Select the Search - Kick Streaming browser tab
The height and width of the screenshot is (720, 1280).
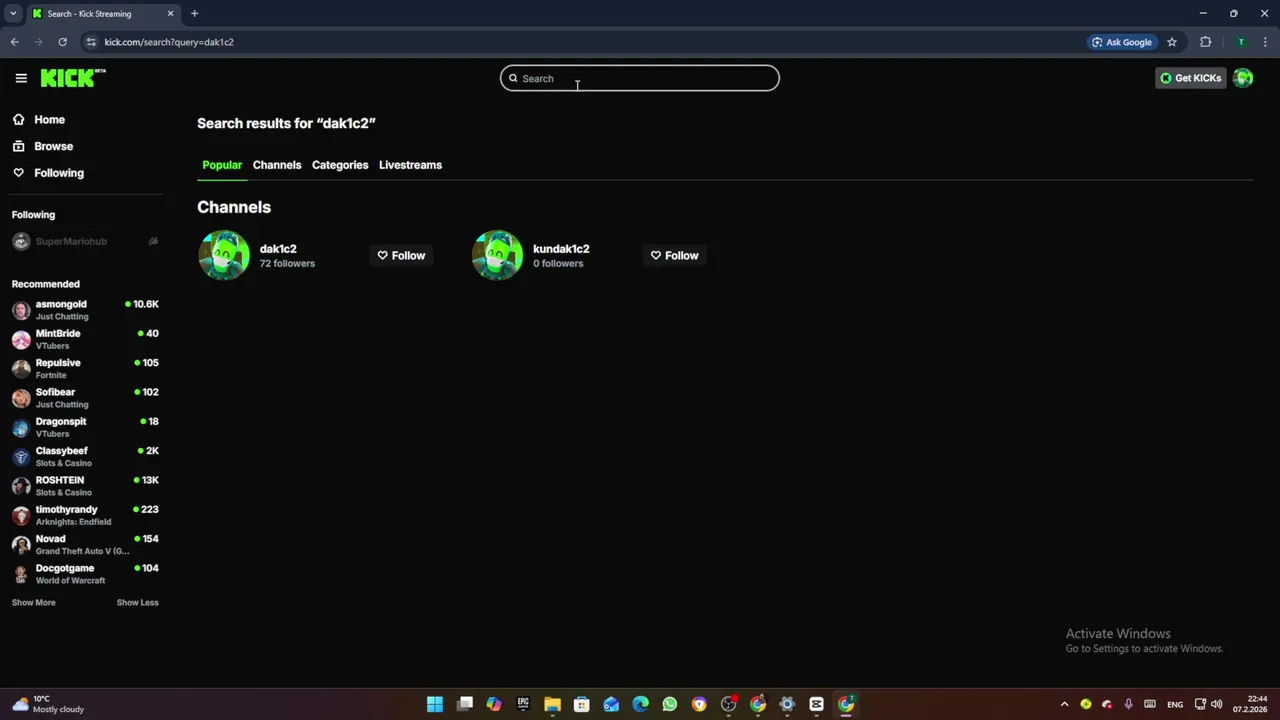pos(102,13)
